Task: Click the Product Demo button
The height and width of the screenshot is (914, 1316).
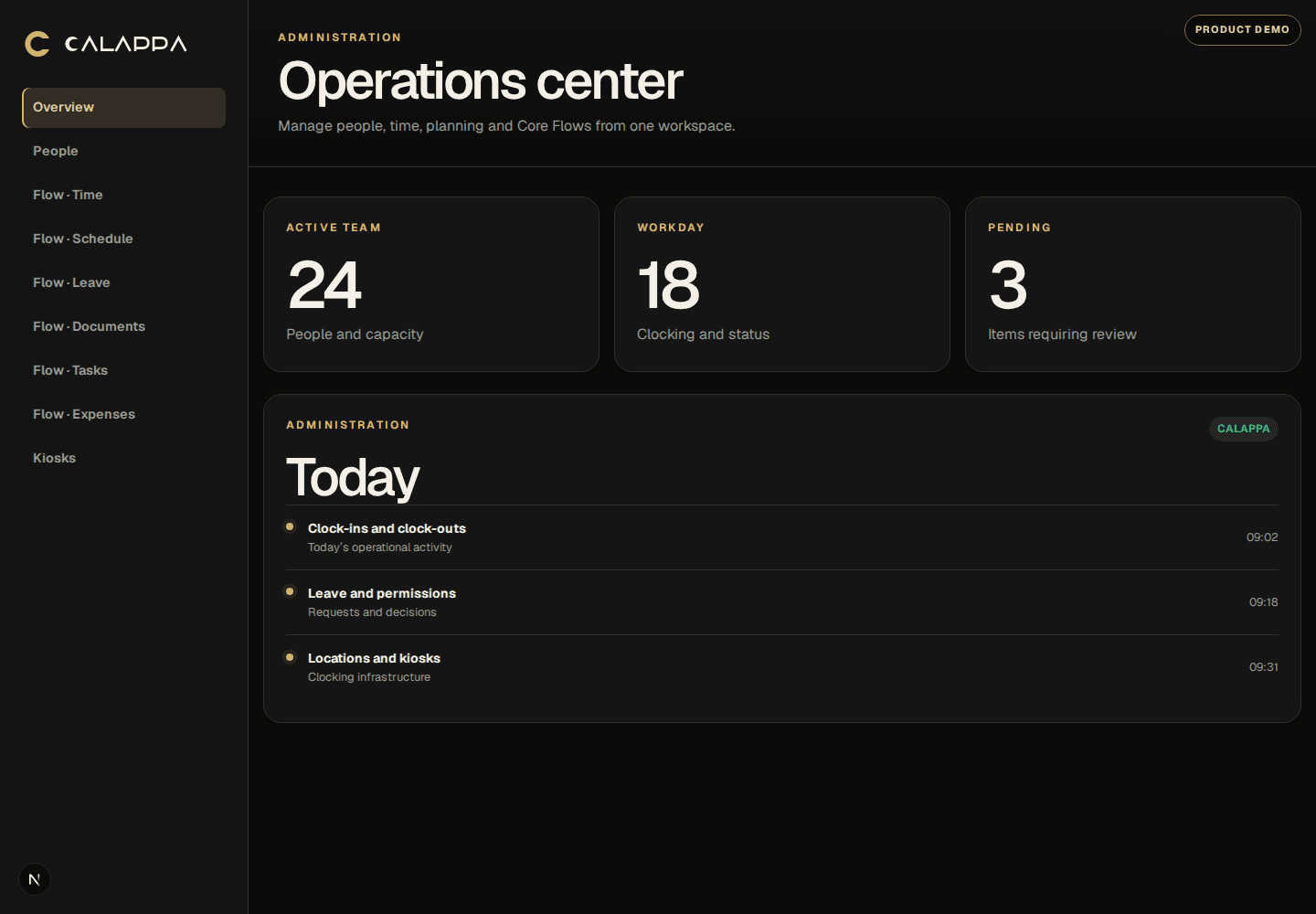Action: point(1242,30)
